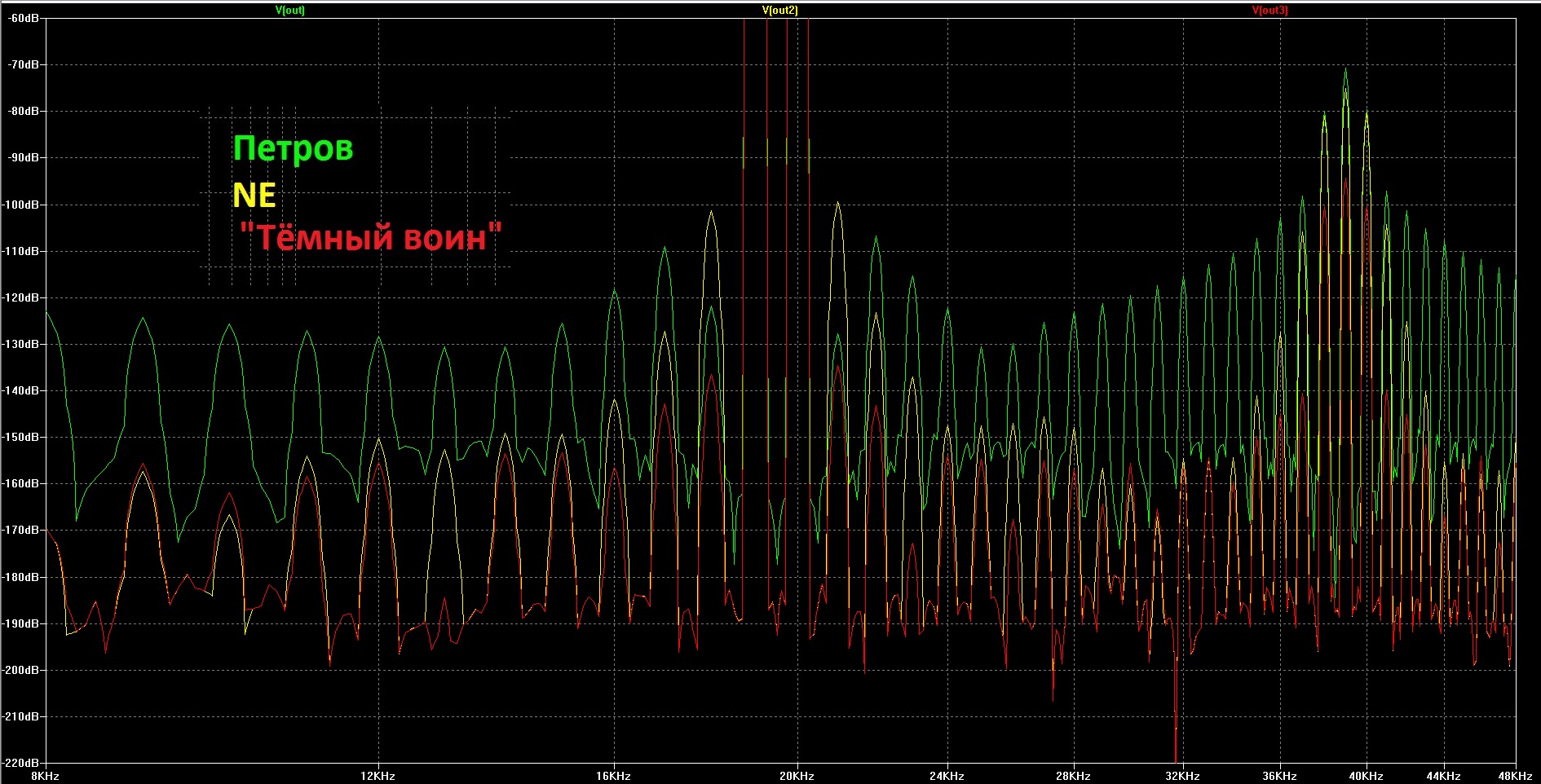Click the 40KHz frequency axis label
1541x784 pixels.
(x=1366, y=777)
